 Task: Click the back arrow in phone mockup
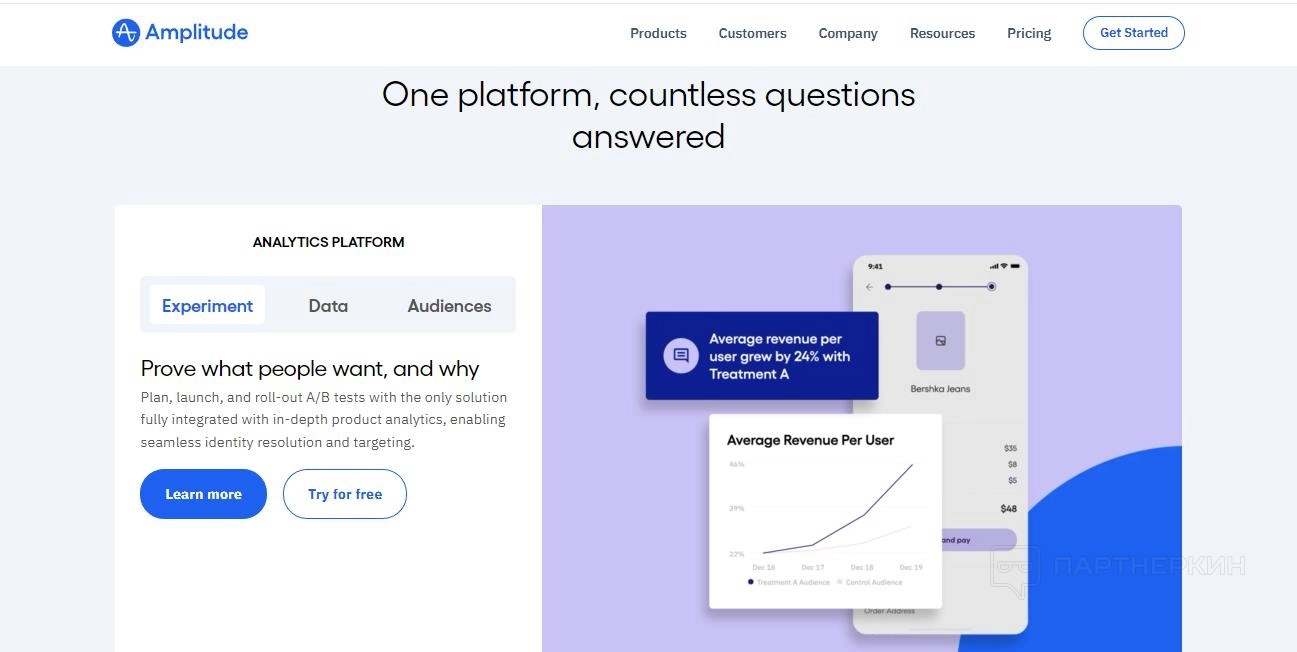pyautogui.click(x=869, y=287)
